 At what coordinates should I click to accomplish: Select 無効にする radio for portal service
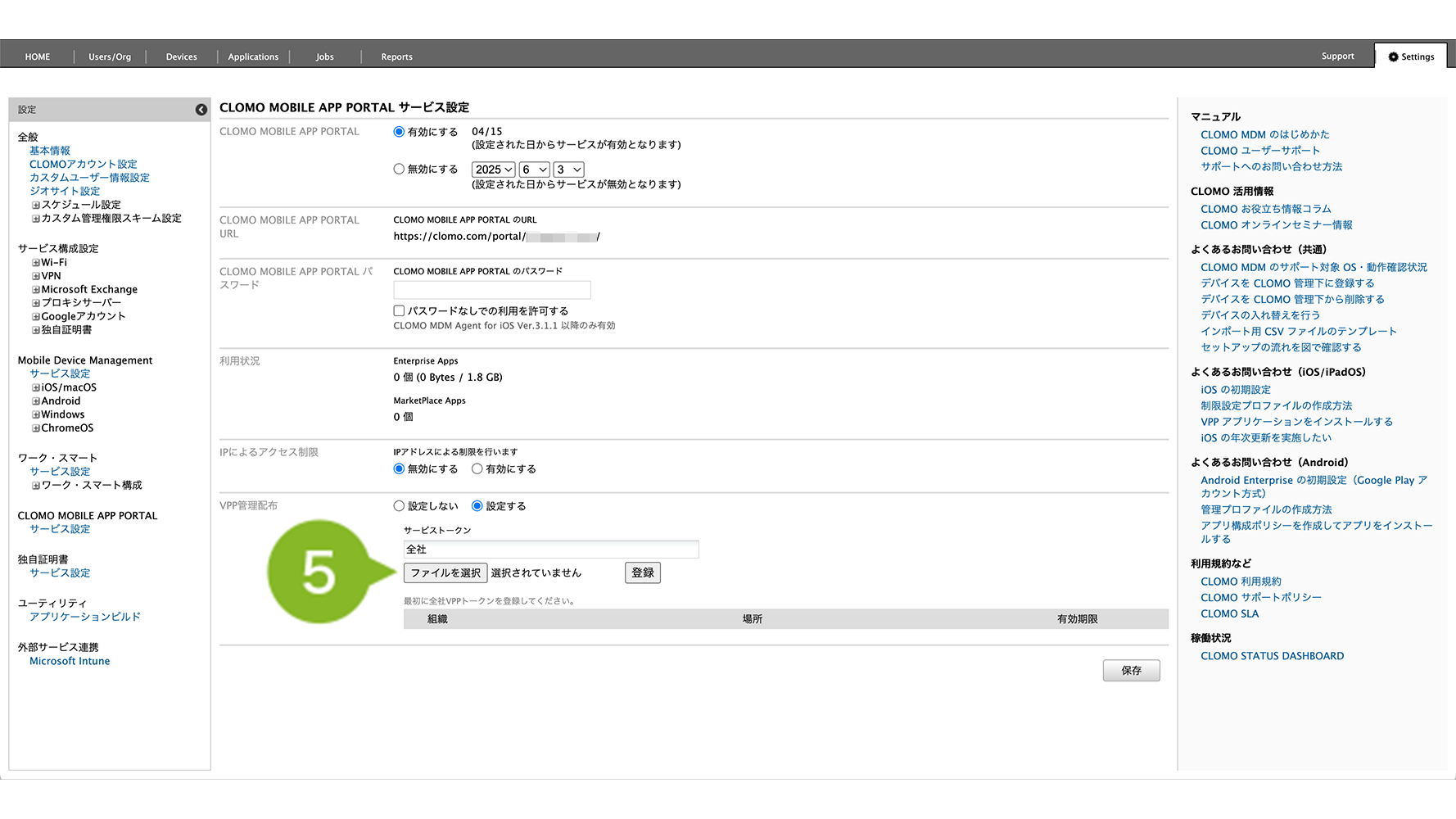tap(399, 169)
